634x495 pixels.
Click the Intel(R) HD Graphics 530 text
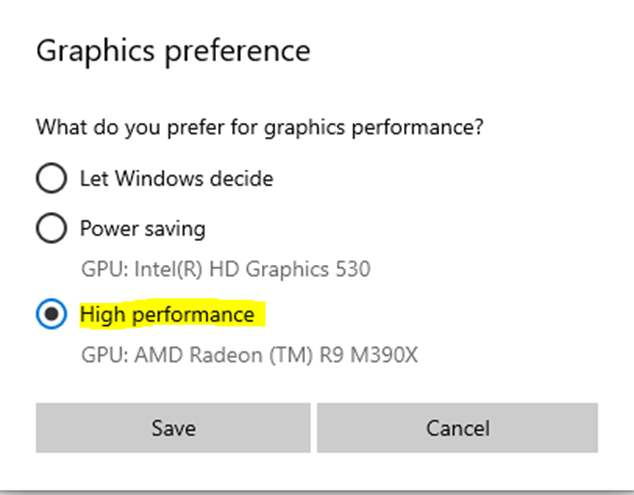pyautogui.click(x=248, y=269)
